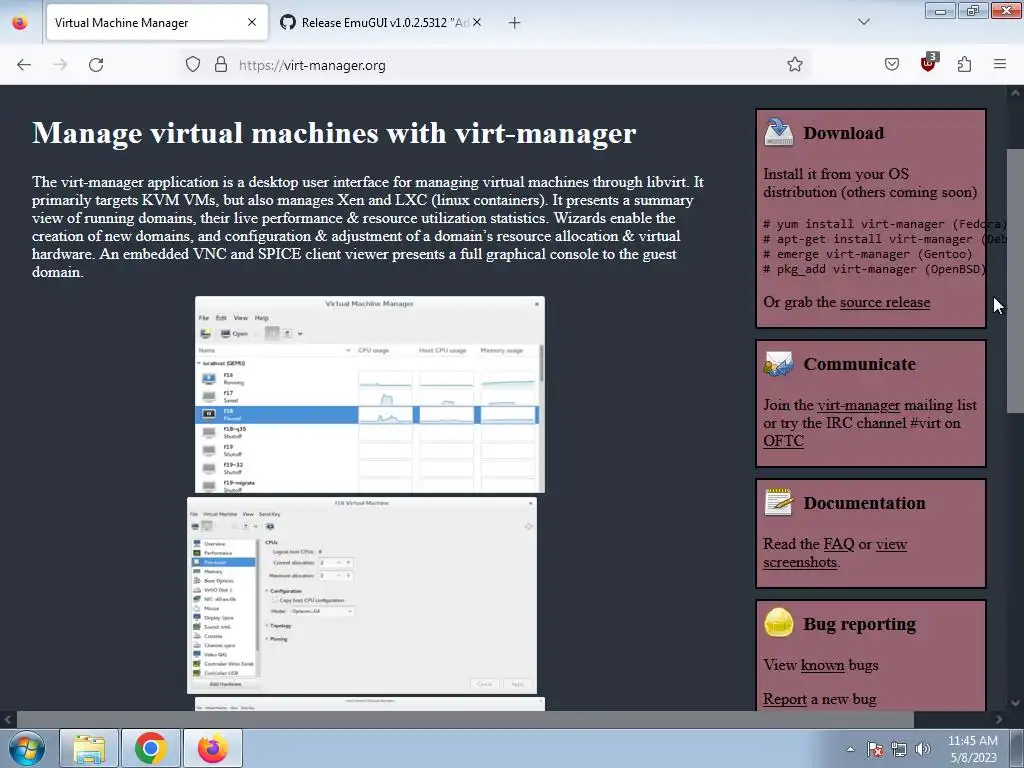Click the Virtual Machine Manager screenshot image
The image size is (1024, 768).
coord(370,394)
